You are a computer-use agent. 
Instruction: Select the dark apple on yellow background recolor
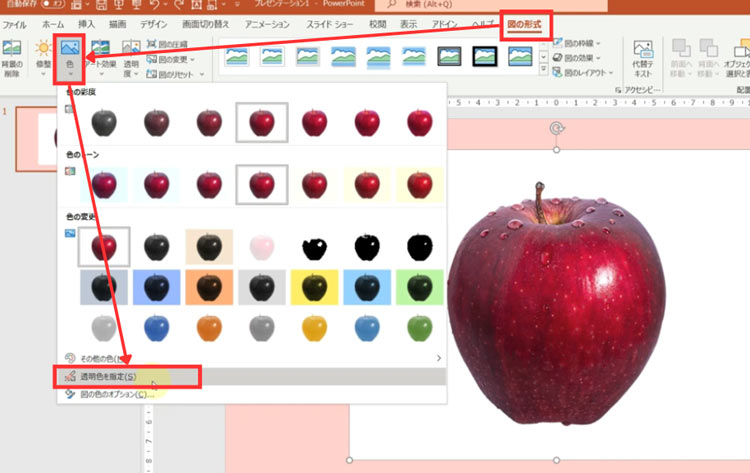point(314,287)
